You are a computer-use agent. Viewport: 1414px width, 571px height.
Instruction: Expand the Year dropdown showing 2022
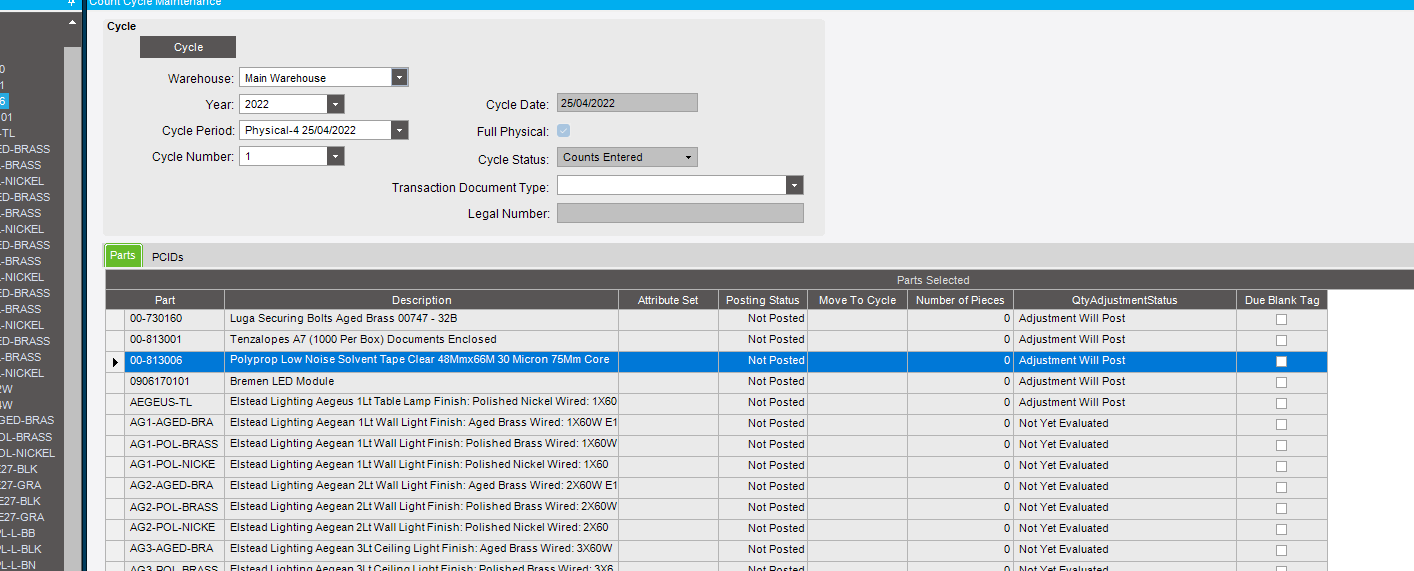coord(335,104)
